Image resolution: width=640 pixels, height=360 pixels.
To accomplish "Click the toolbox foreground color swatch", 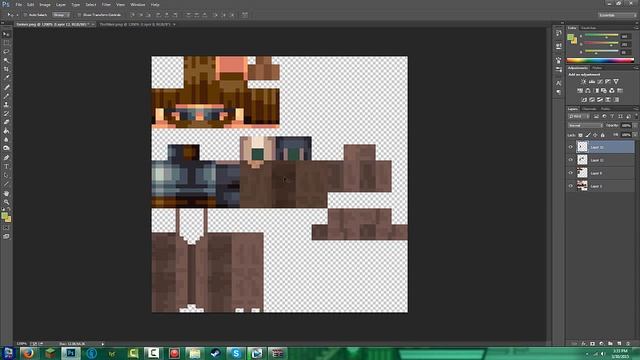I will pyautogui.click(x=4, y=216).
